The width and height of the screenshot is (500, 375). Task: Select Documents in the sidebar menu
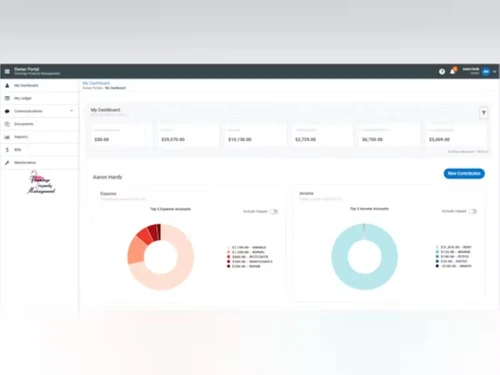tap(24, 124)
